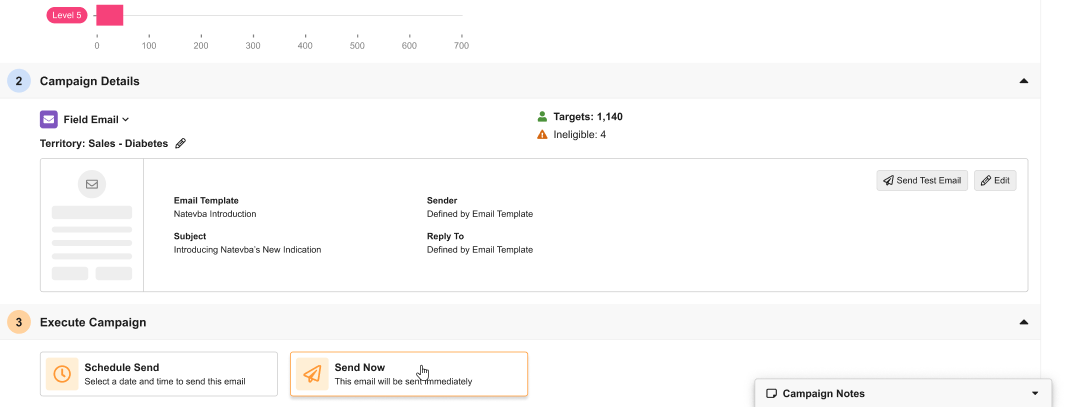Image resolution: width=1067 pixels, height=407 pixels.
Task: Click the Campaign Notes note icon
Action: click(771, 394)
